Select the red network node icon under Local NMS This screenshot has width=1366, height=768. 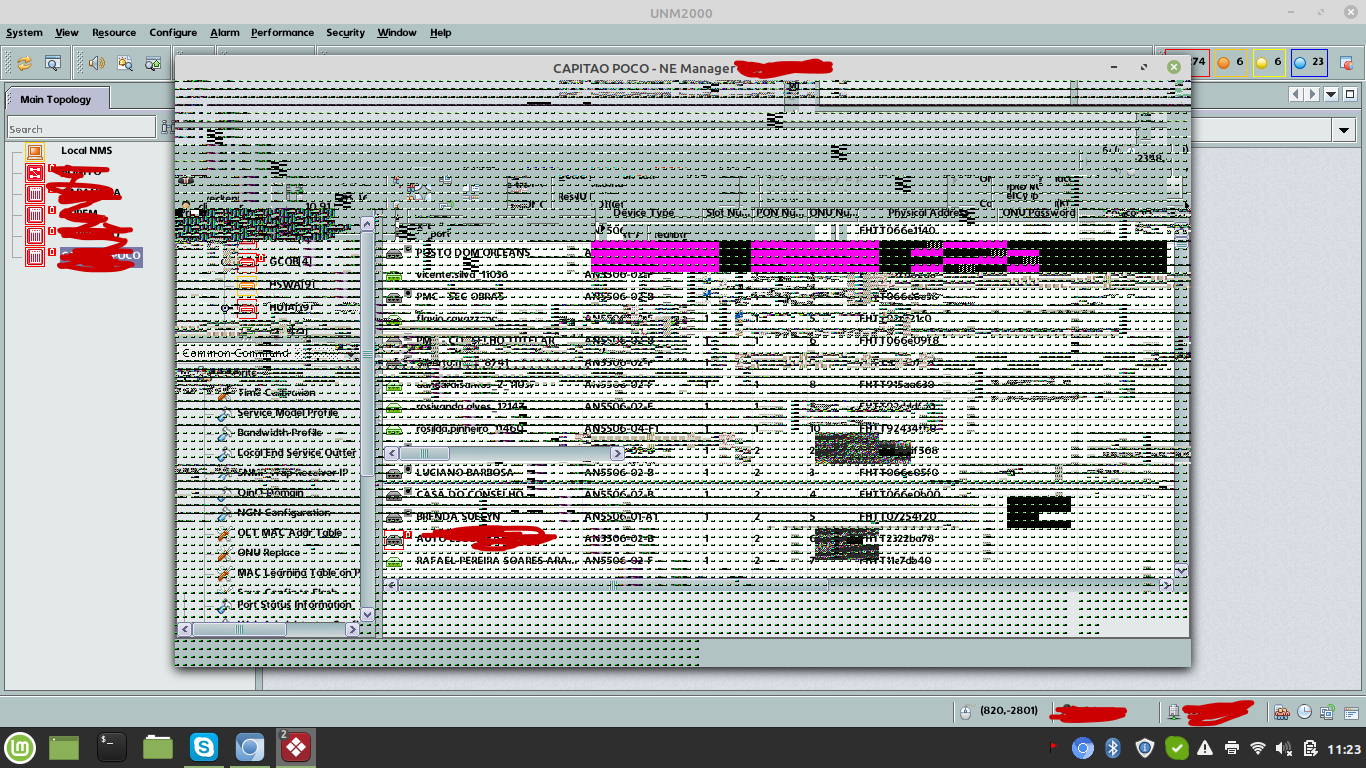[x=36, y=172]
